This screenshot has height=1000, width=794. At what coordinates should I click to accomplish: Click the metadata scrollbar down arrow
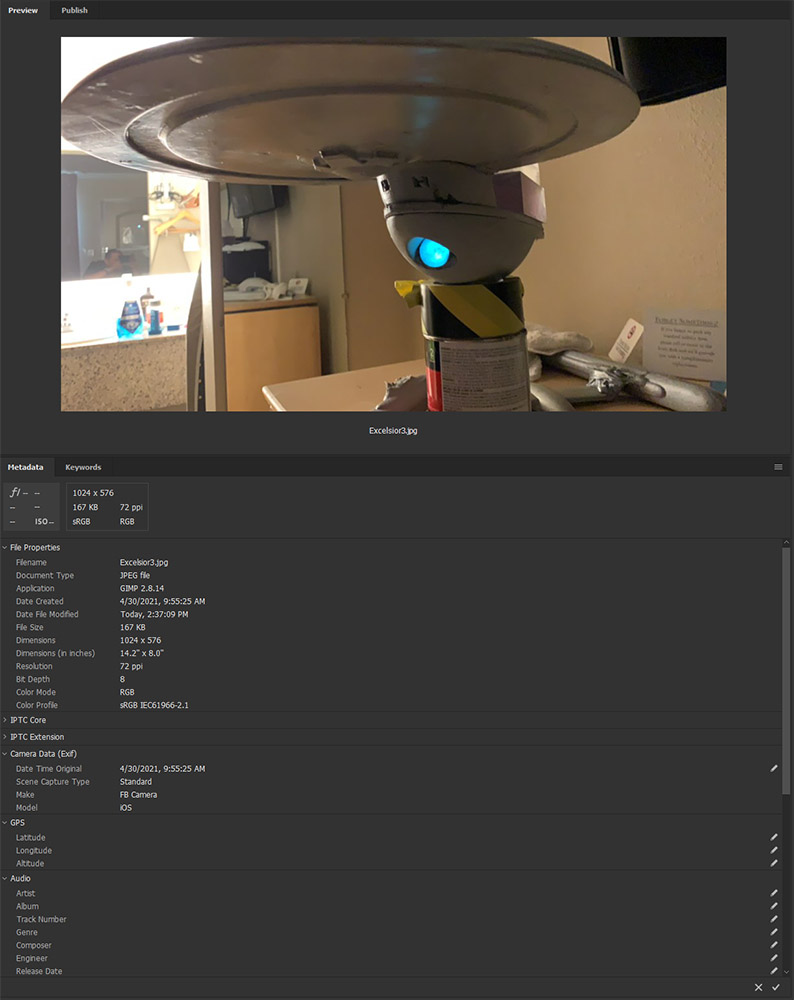click(786, 972)
